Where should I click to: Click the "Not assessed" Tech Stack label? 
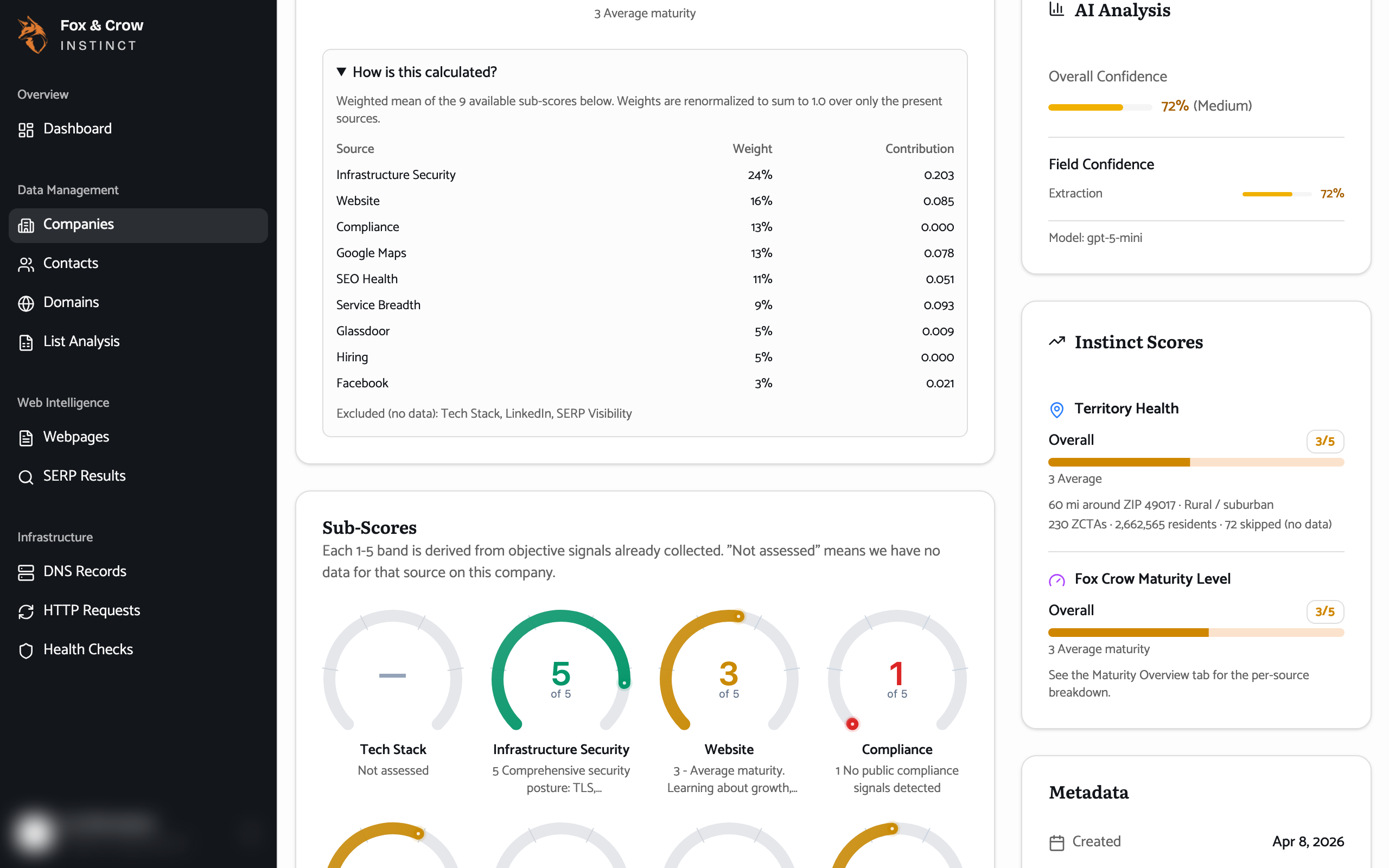coord(393,771)
